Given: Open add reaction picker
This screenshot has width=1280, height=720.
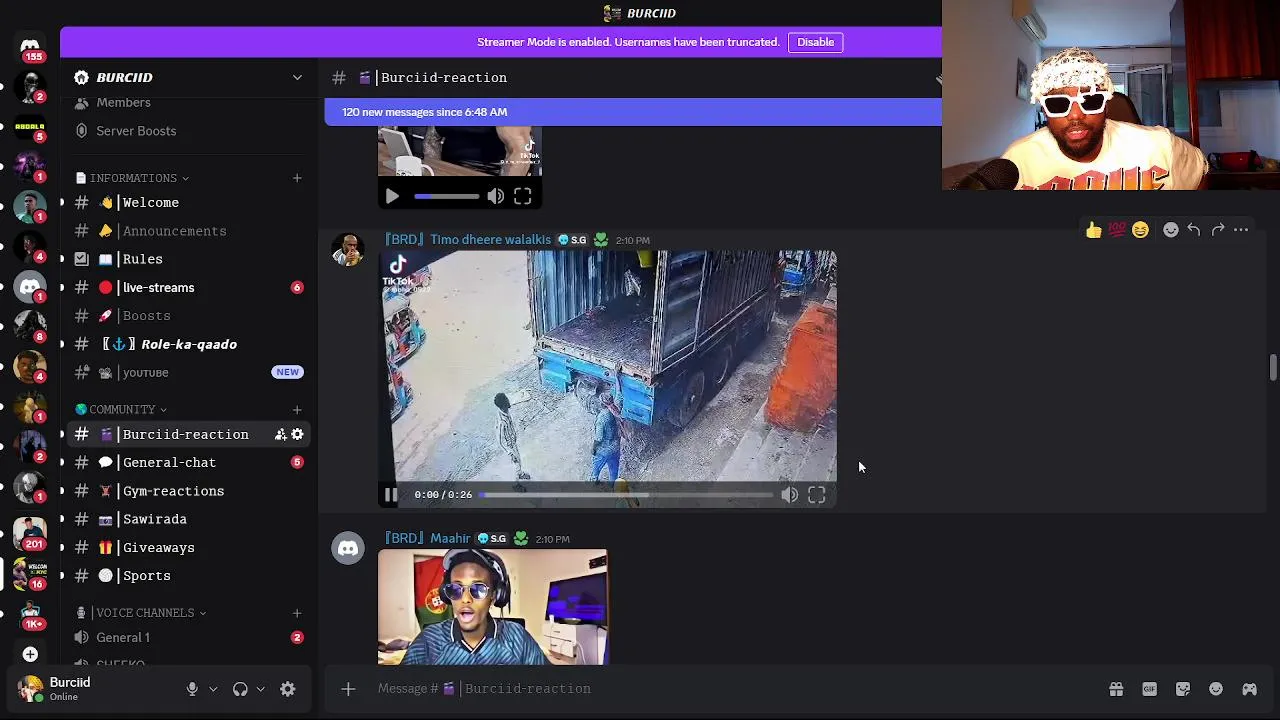Looking at the screenshot, I should pyautogui.click(x=1171, y=230).
